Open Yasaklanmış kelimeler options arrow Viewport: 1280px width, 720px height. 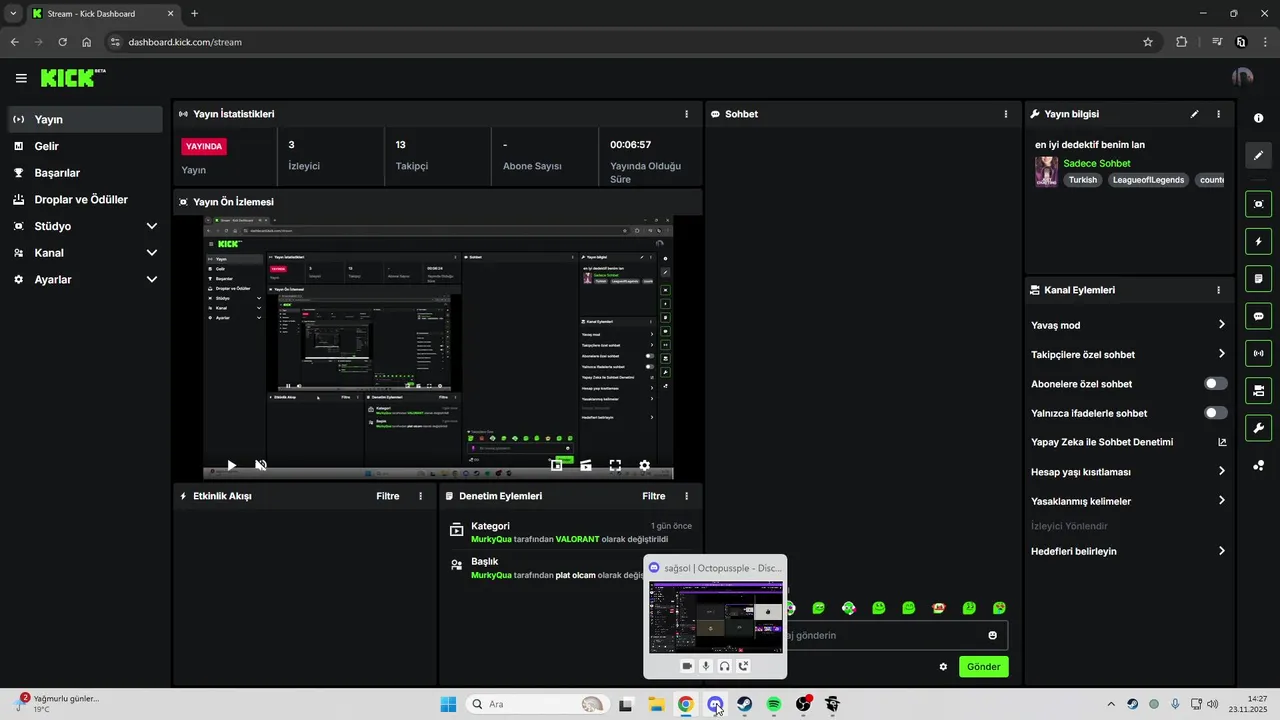point(1221,501)
